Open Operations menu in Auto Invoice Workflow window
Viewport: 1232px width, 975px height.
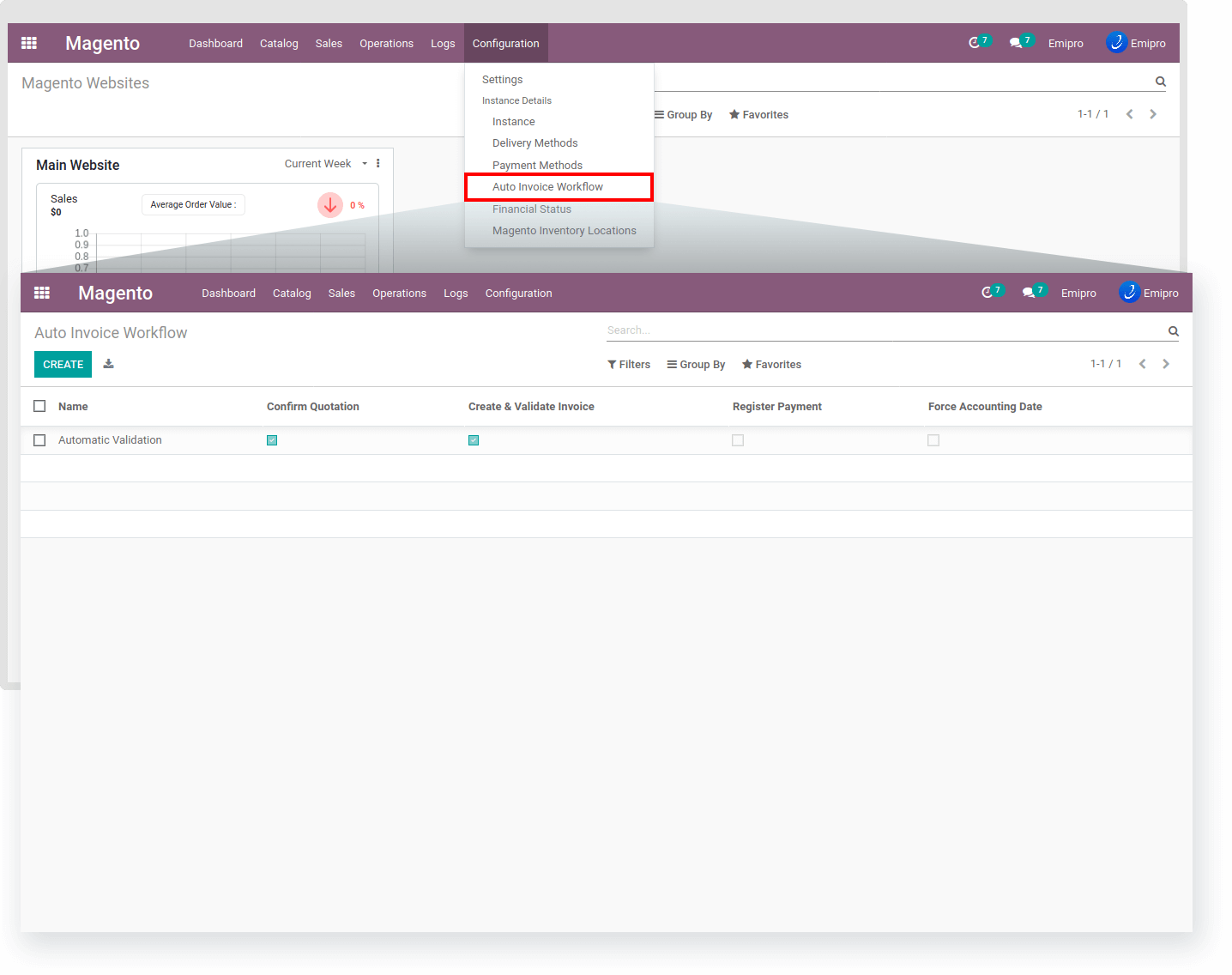point(399,294)
